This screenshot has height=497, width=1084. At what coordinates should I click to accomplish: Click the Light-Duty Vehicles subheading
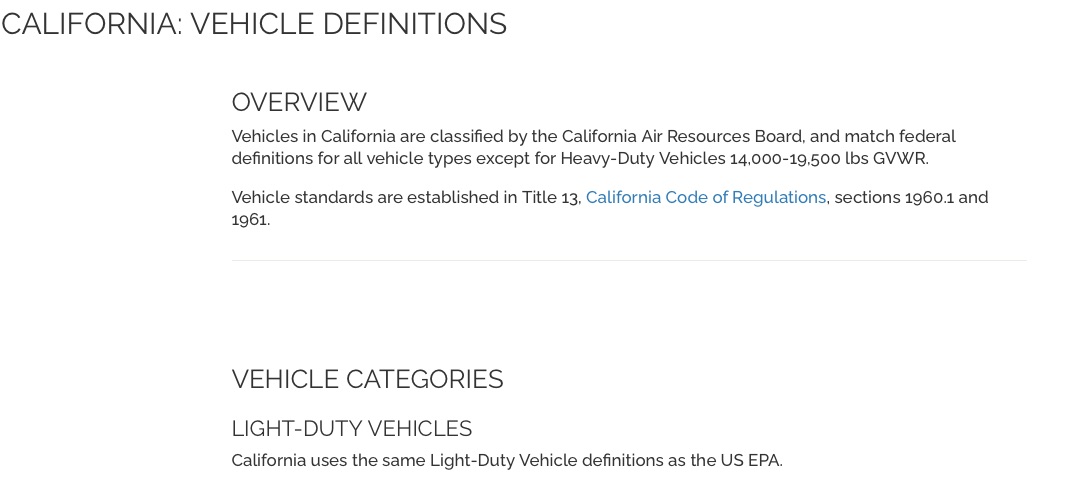[351, 429]
